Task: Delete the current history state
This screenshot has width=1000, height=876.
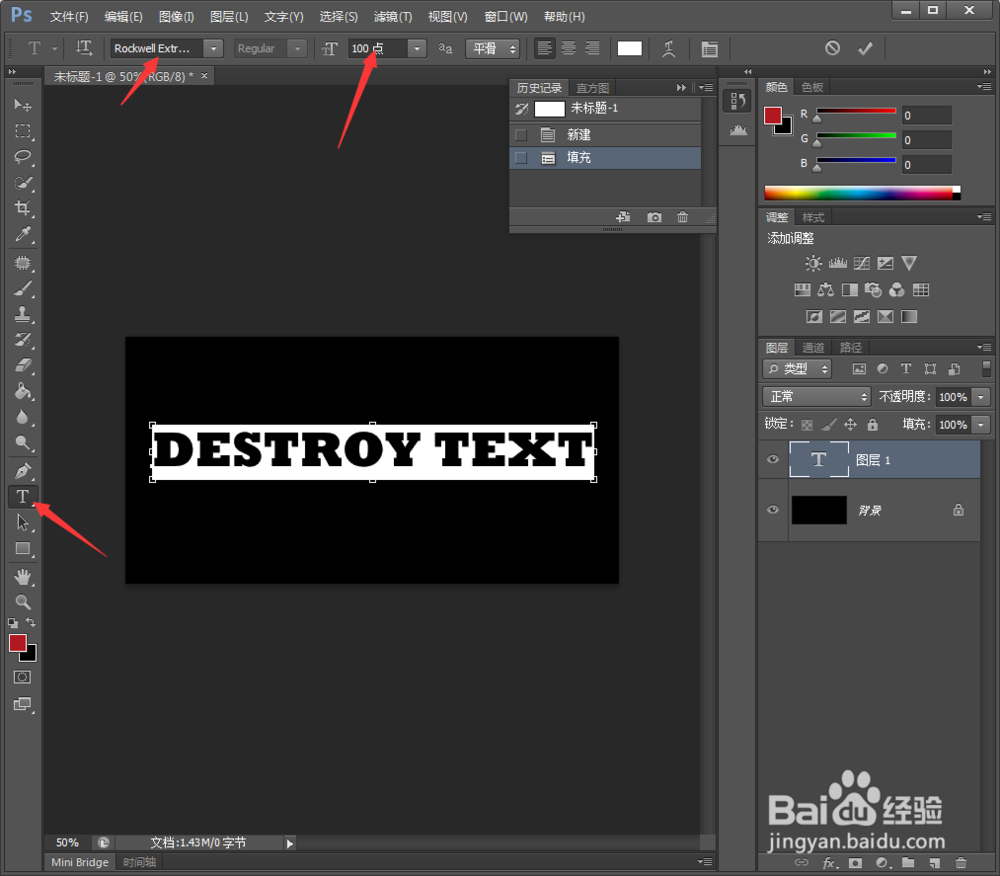Action: point(682,217)
